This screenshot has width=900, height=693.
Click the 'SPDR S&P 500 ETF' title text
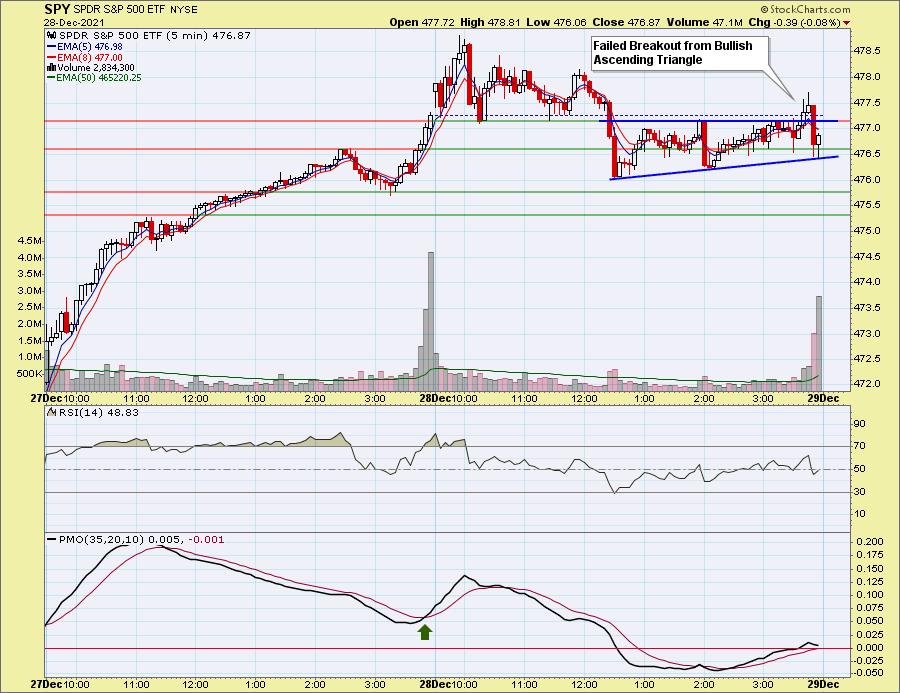coord(119,10)
